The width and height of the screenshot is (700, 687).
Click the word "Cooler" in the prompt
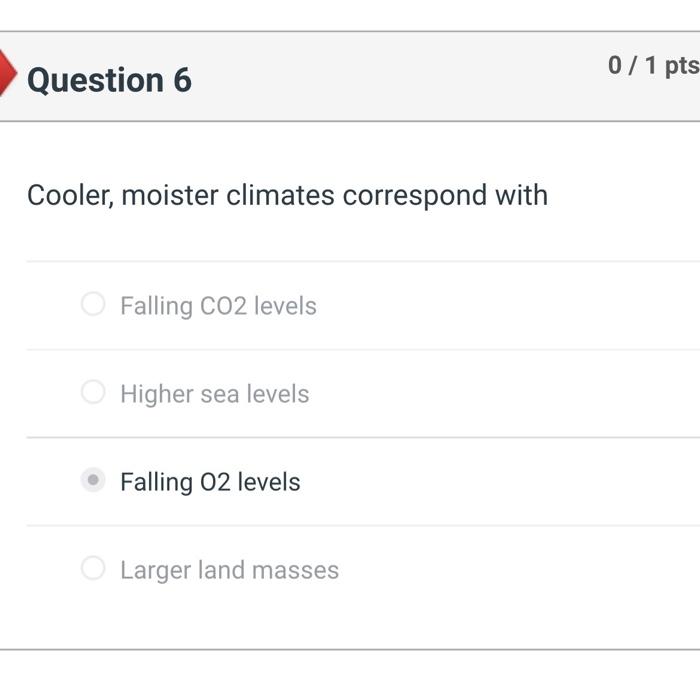click(x=70, y=195)
